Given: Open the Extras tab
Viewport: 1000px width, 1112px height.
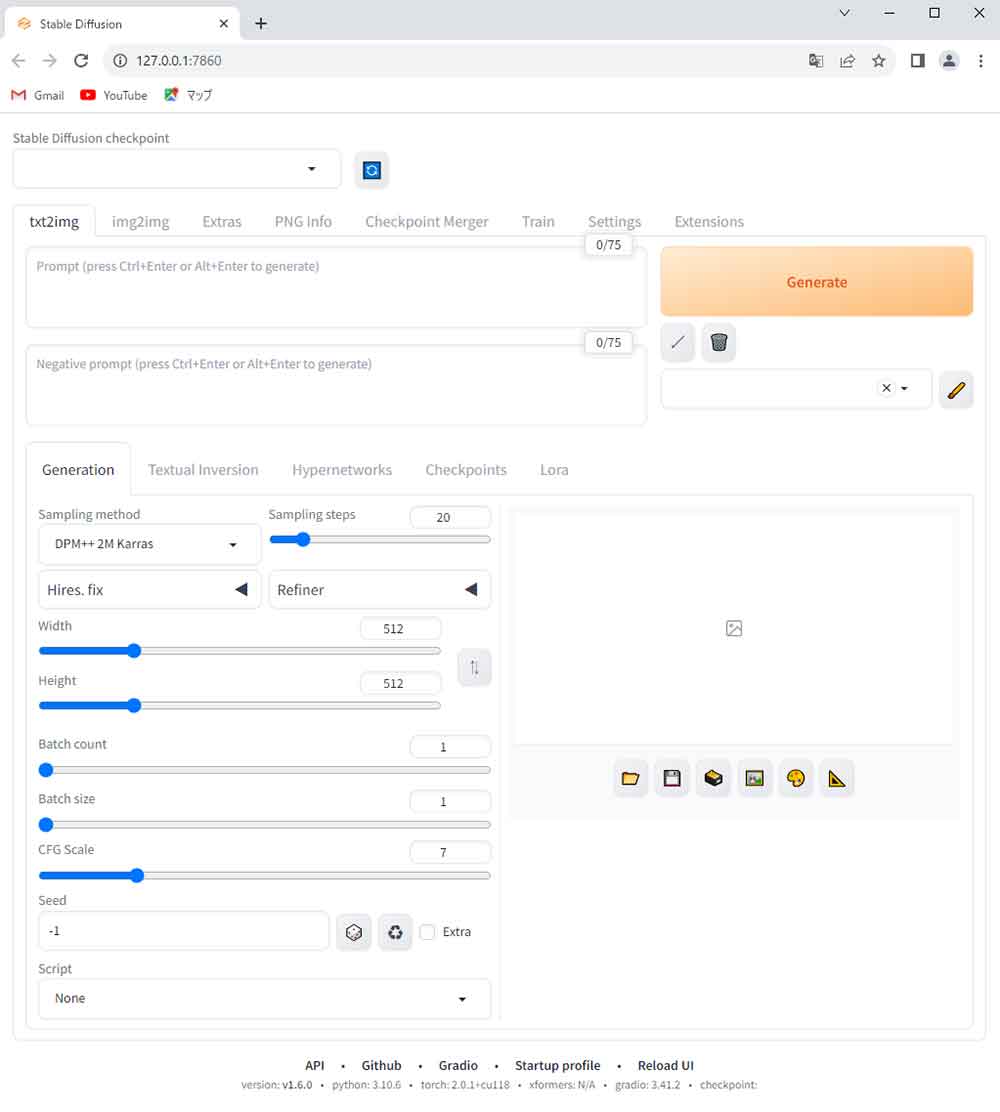Looking at the screenshot, I should pos(222,222).
